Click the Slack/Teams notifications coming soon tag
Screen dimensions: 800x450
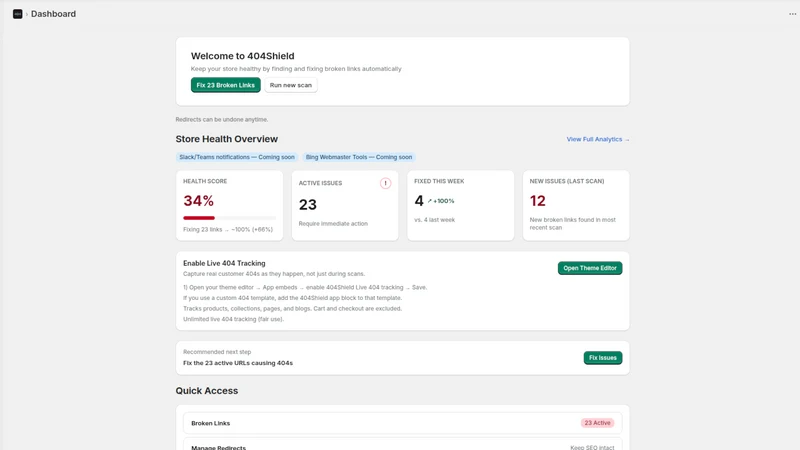[237, 157]
